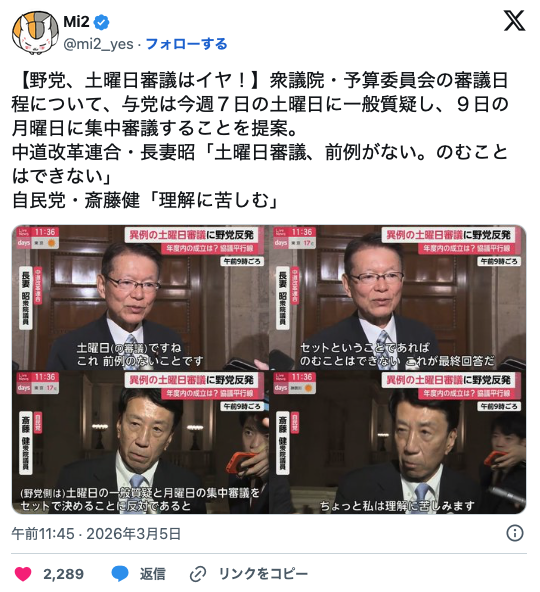
Task: Click the Mi2 display name
Action: click(x=76, y=22)
